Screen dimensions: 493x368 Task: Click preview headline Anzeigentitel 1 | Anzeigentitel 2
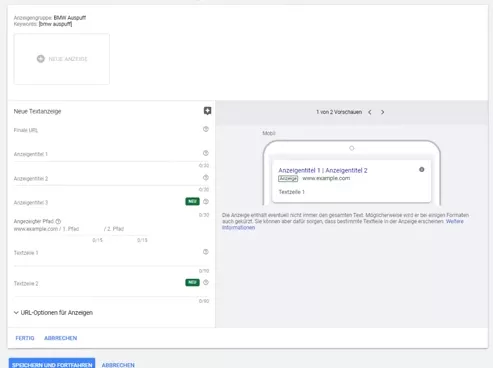(x=323, y=170)
